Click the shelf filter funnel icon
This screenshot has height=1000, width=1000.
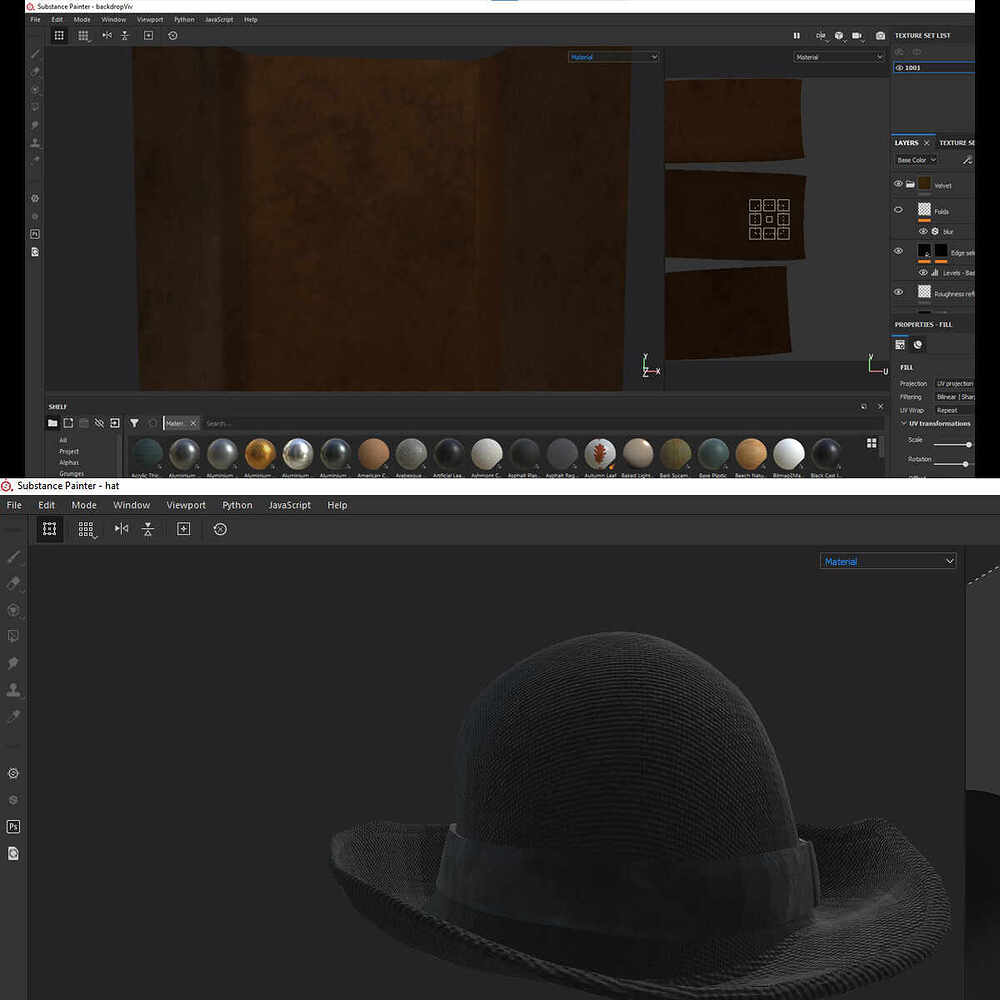(x=135, y=423)
